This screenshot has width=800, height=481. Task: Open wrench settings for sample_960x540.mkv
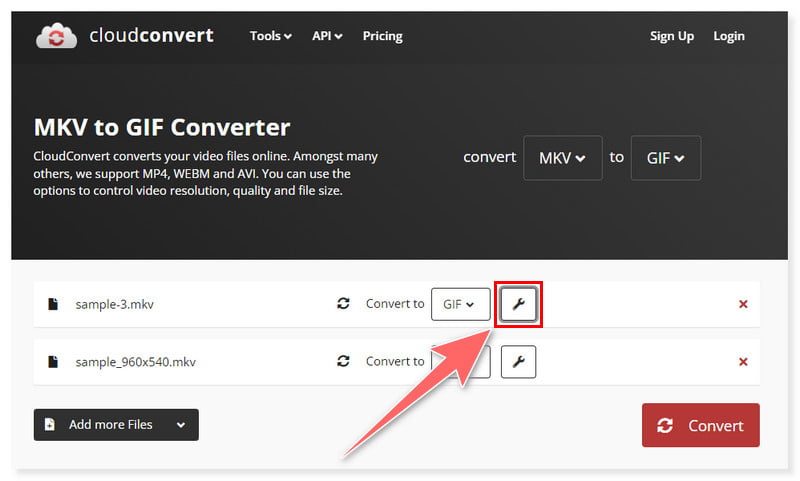[518, 362]
